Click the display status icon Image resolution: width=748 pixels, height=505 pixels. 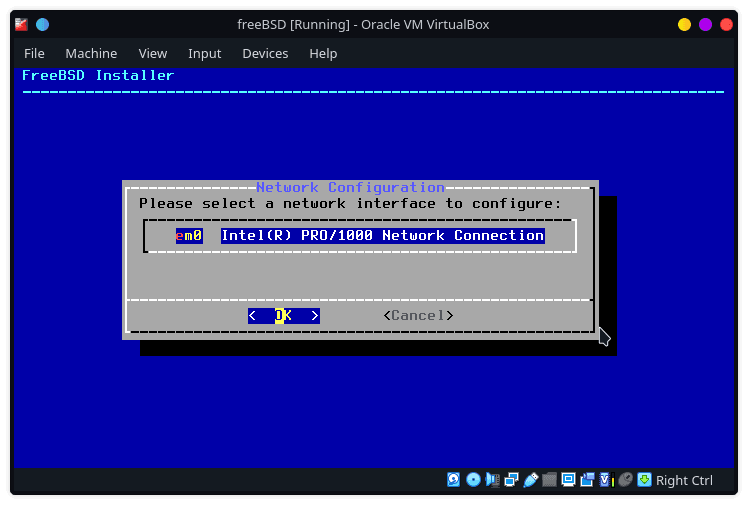click(568, 480)
